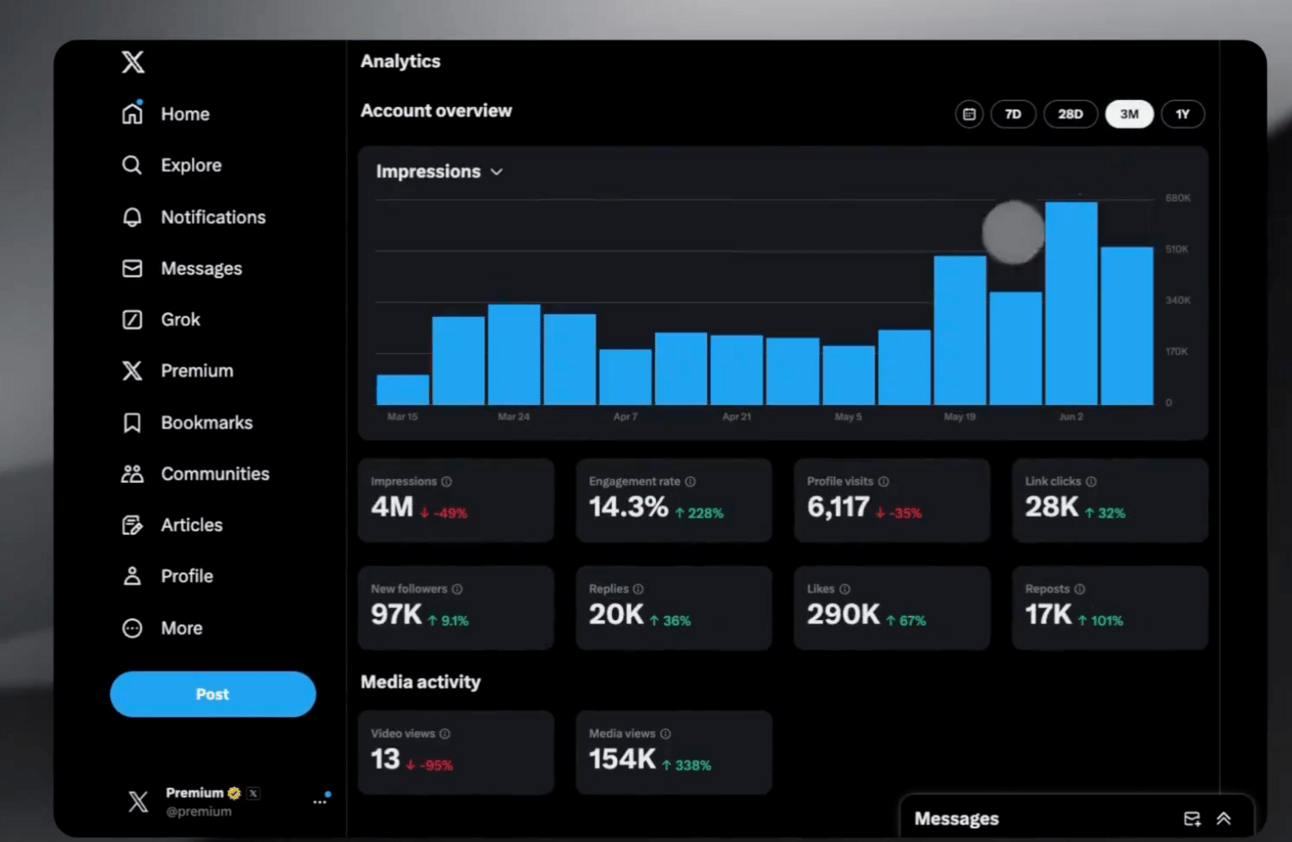Click the first chart bar above Mar 15
The height and width of the screenshot is (842, 1292).
[x=403, y=390]
